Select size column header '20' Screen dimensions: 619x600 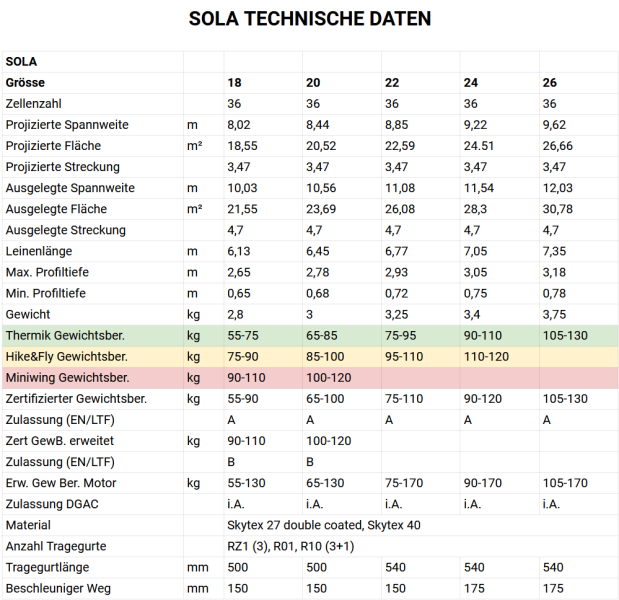(313, 82)
